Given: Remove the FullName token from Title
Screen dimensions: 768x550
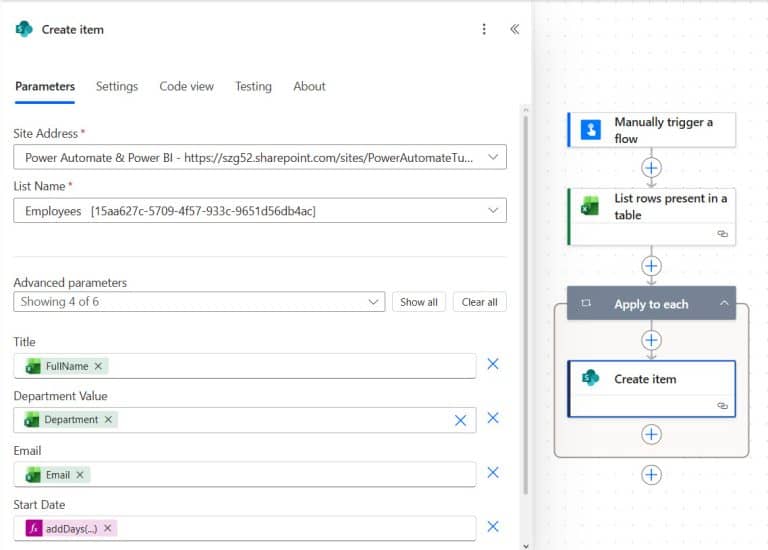Looking at the screenshot, I should [x=98, y=366].
